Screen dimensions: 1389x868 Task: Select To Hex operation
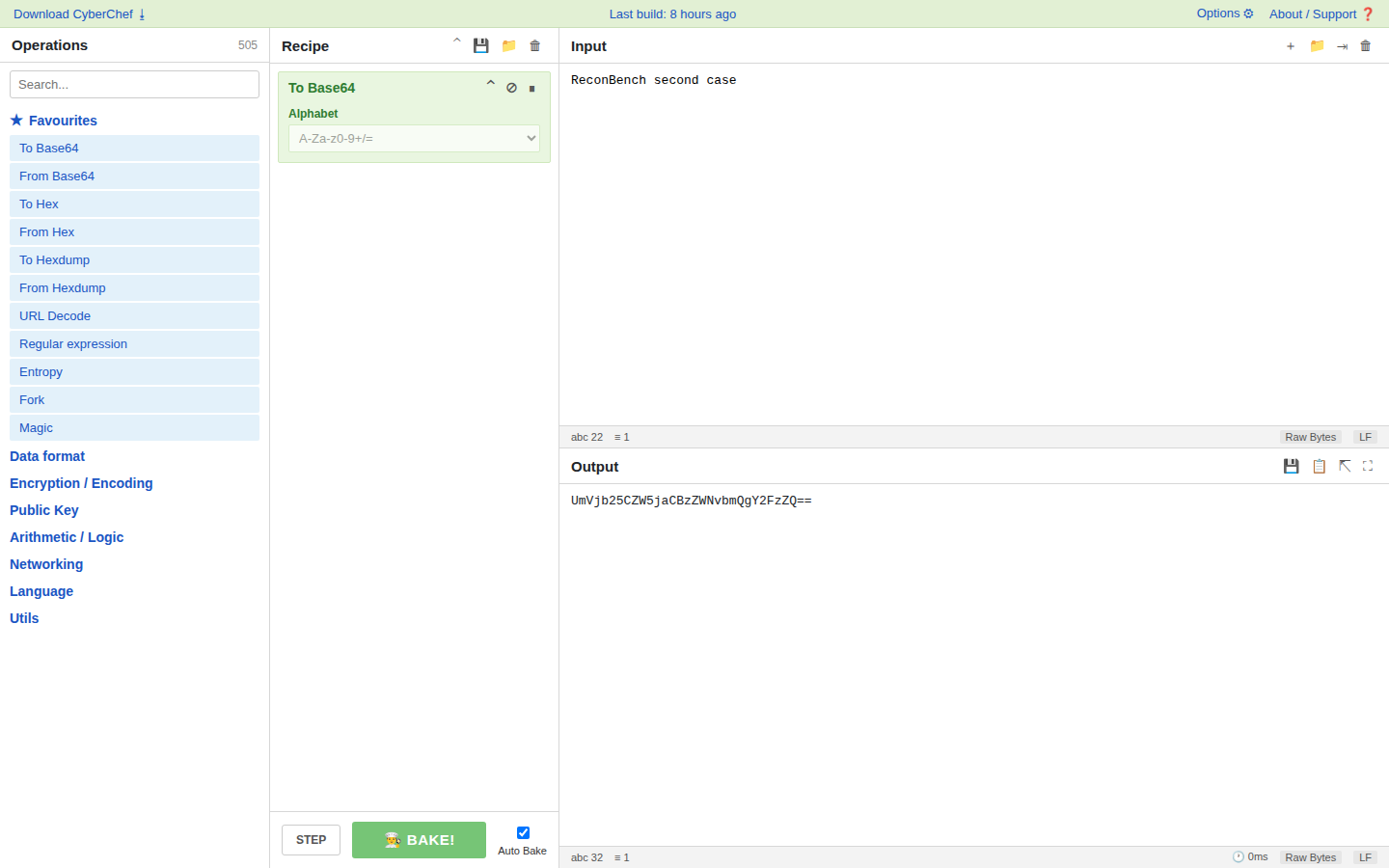coord(134,203)
